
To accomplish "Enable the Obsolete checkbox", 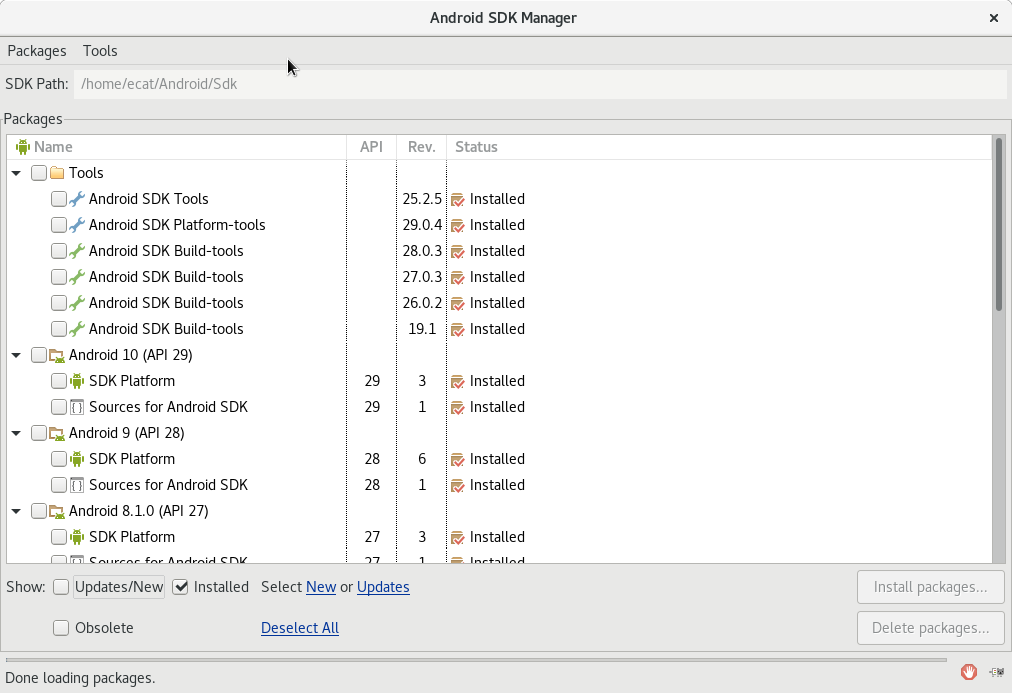I will 61,628.
